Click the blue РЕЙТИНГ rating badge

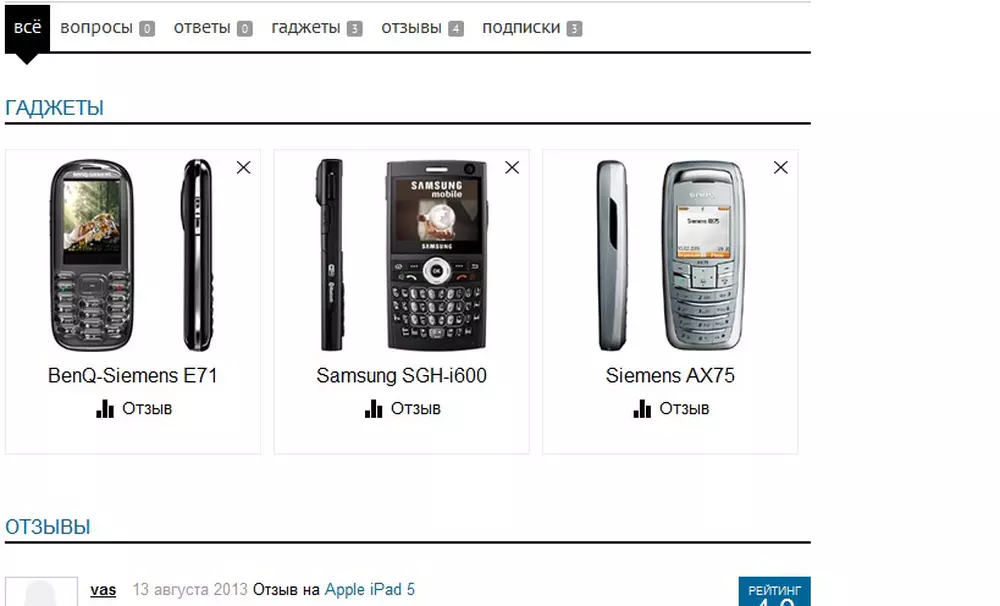click(774, 592)
